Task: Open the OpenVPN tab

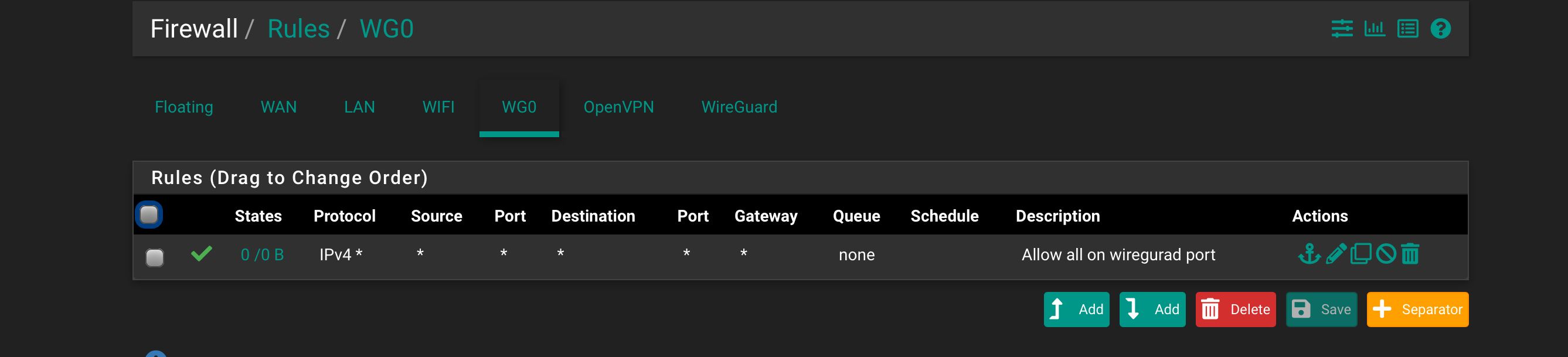Action: point(618,107)
